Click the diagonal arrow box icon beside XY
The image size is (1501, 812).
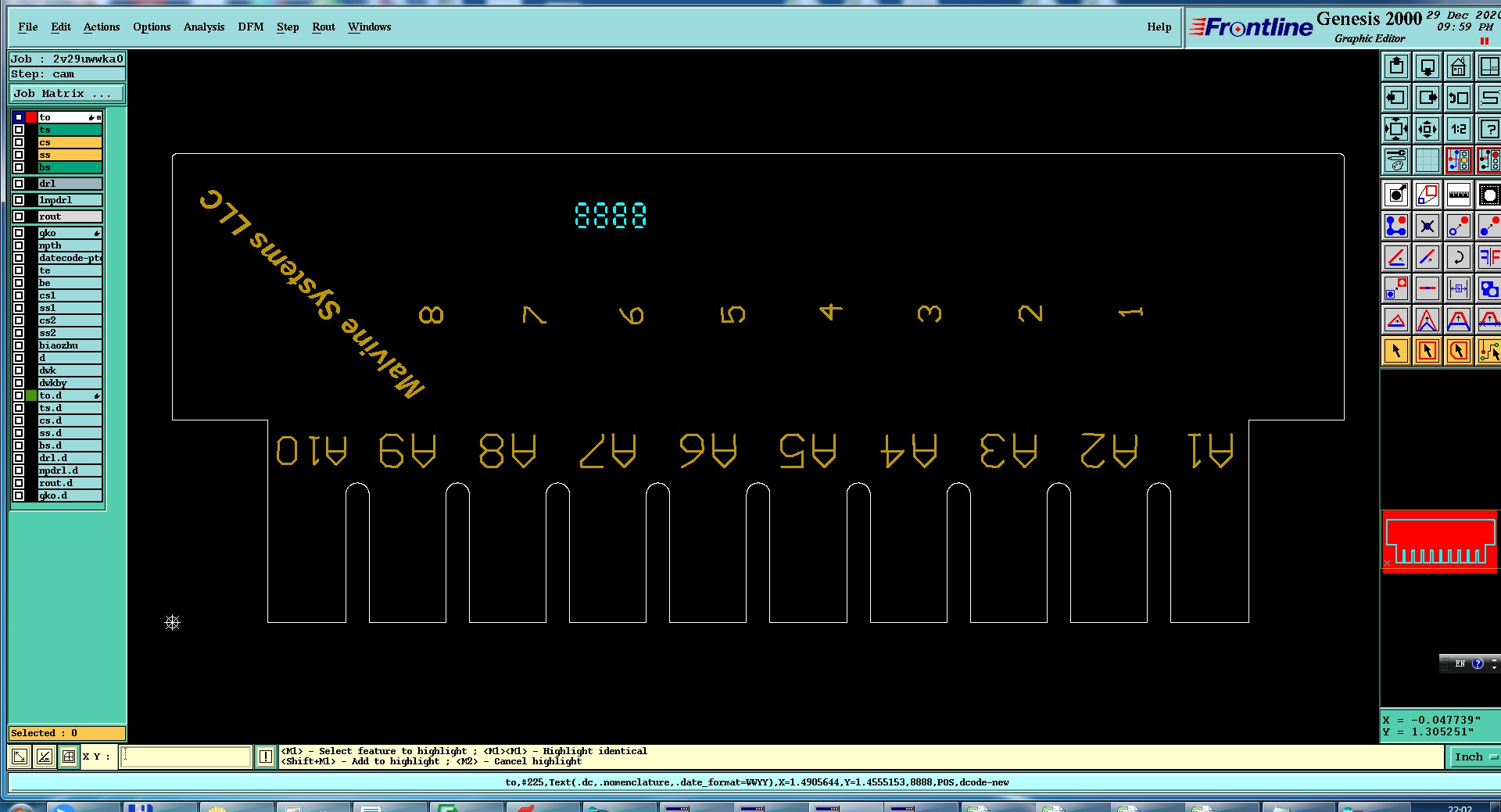pyautogui.click(x=20, y=757)
